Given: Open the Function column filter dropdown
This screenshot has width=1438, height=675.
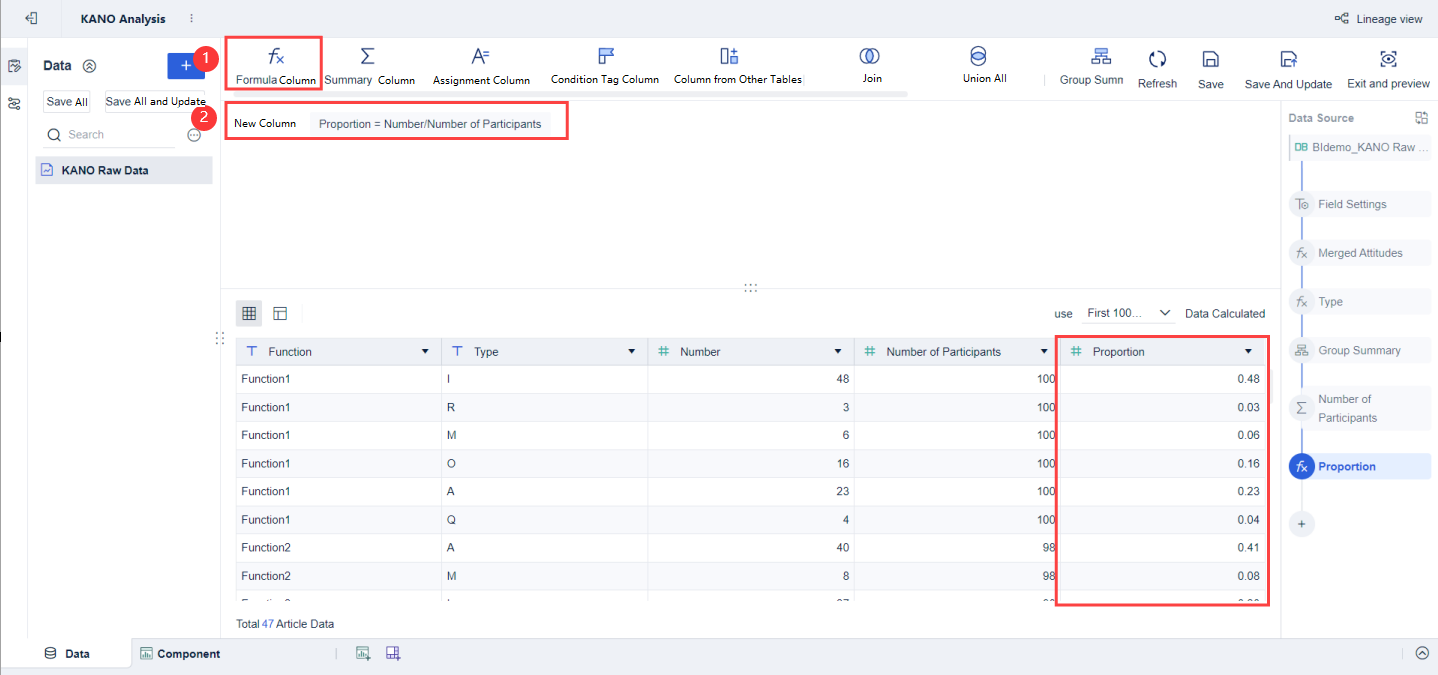Looking at the screenshot, I should (425, 351).
